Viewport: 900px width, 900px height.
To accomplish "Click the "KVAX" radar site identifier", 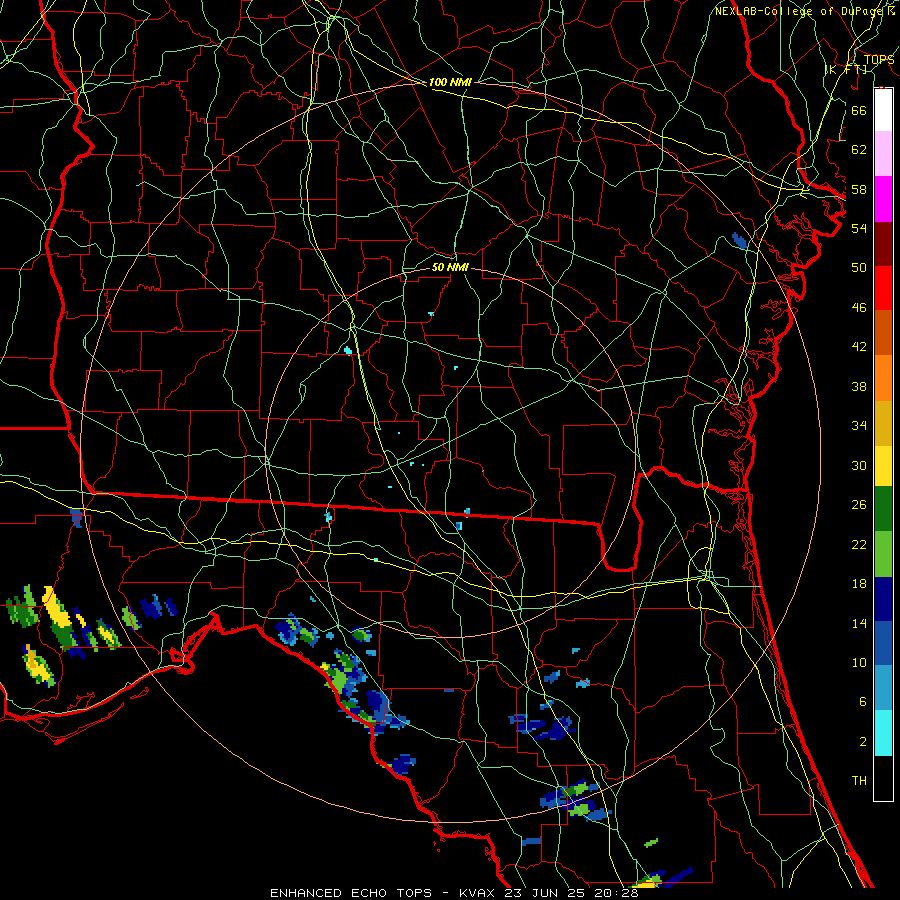I will [x=479, y=893].
